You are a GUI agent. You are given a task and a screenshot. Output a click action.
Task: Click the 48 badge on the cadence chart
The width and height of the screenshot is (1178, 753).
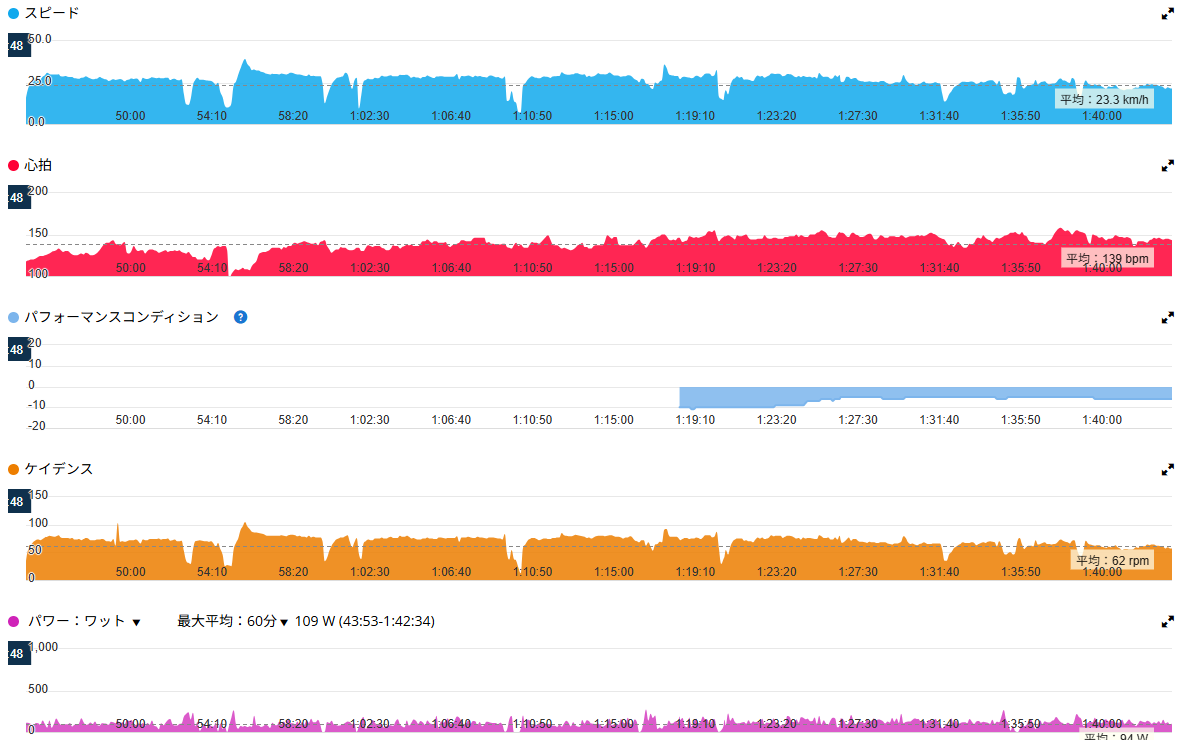click(17, 502)
